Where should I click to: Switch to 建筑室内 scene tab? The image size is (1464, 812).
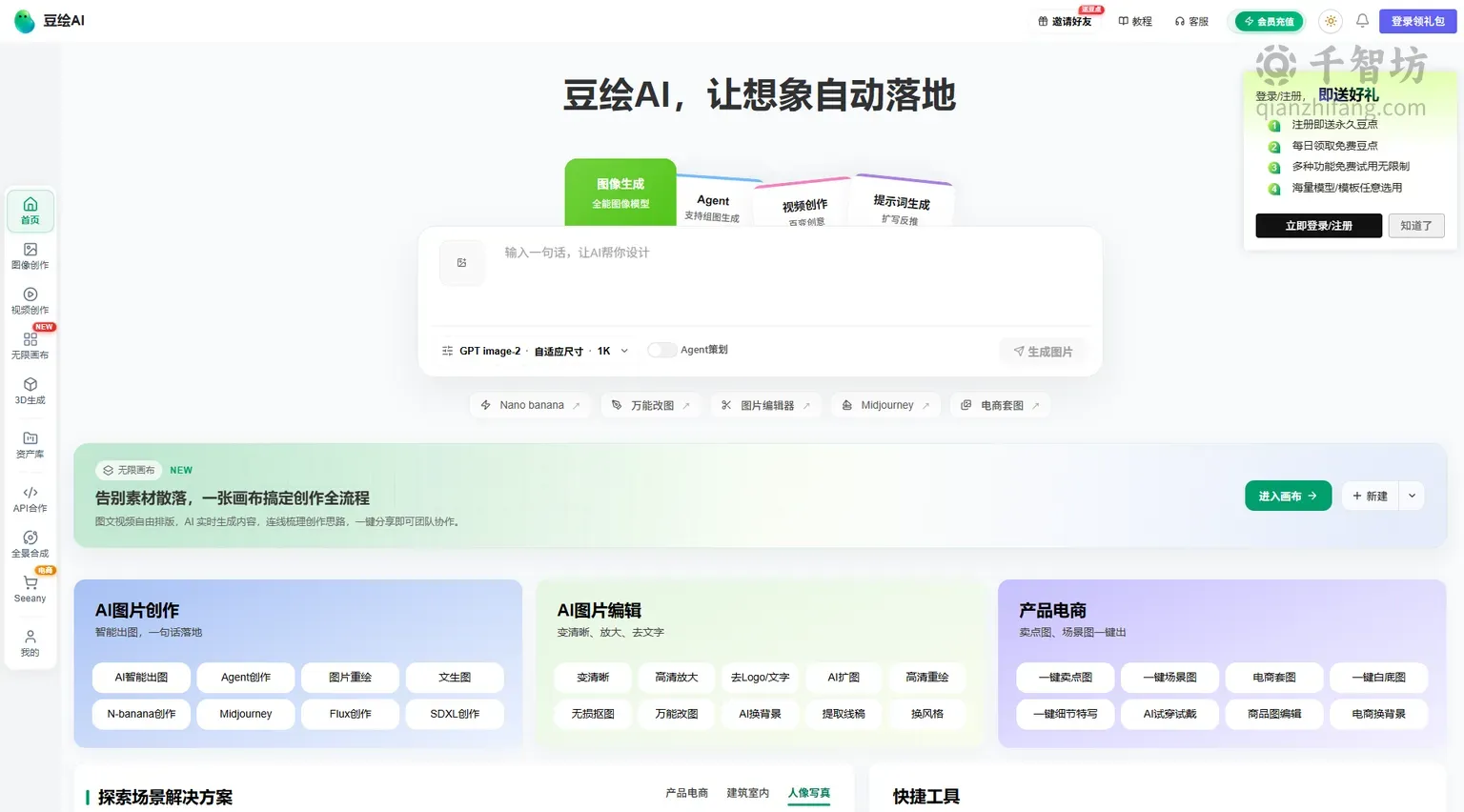[747, 793]
